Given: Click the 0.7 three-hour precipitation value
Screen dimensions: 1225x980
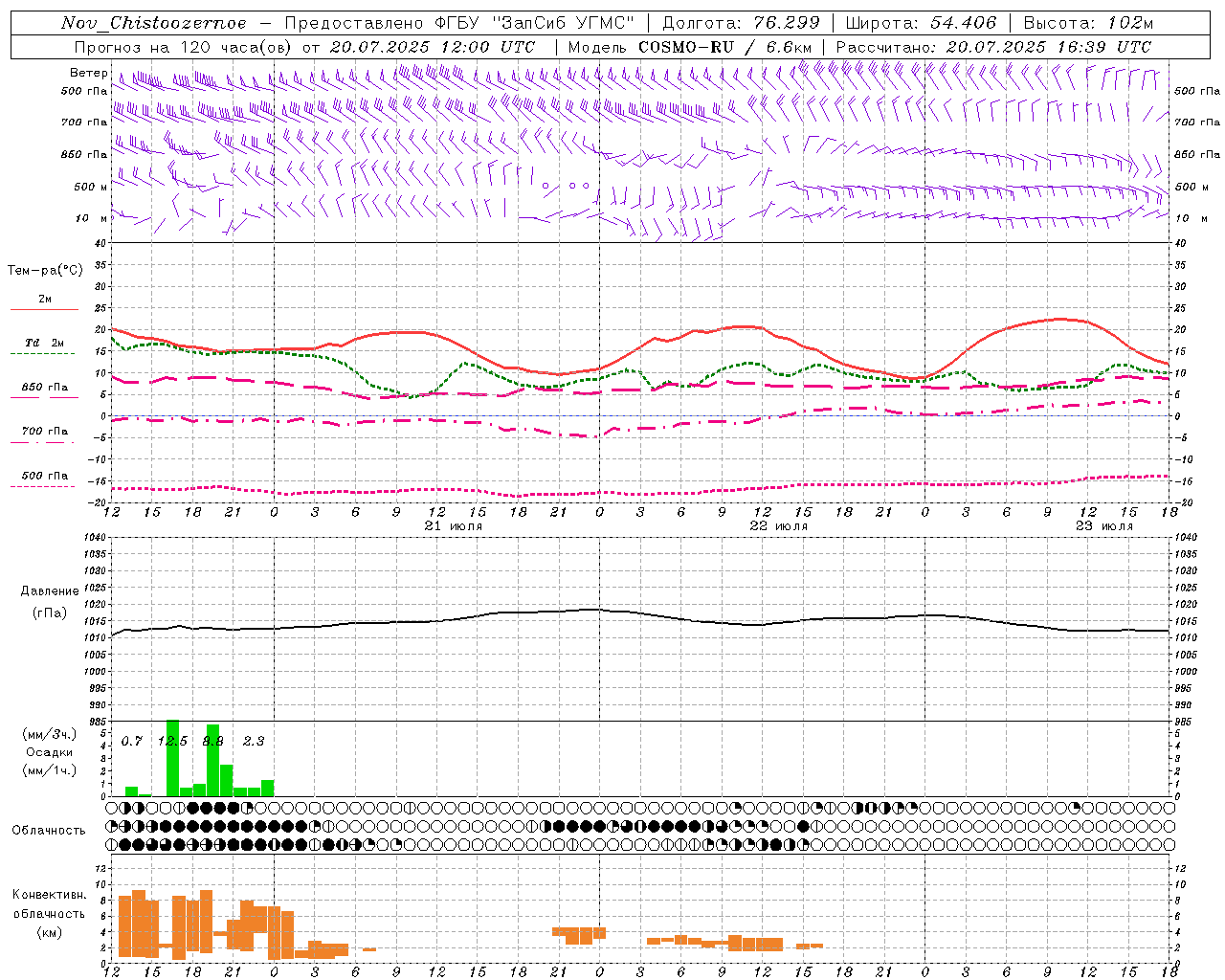Looking at the screenshot, I should tap(132, 741).
